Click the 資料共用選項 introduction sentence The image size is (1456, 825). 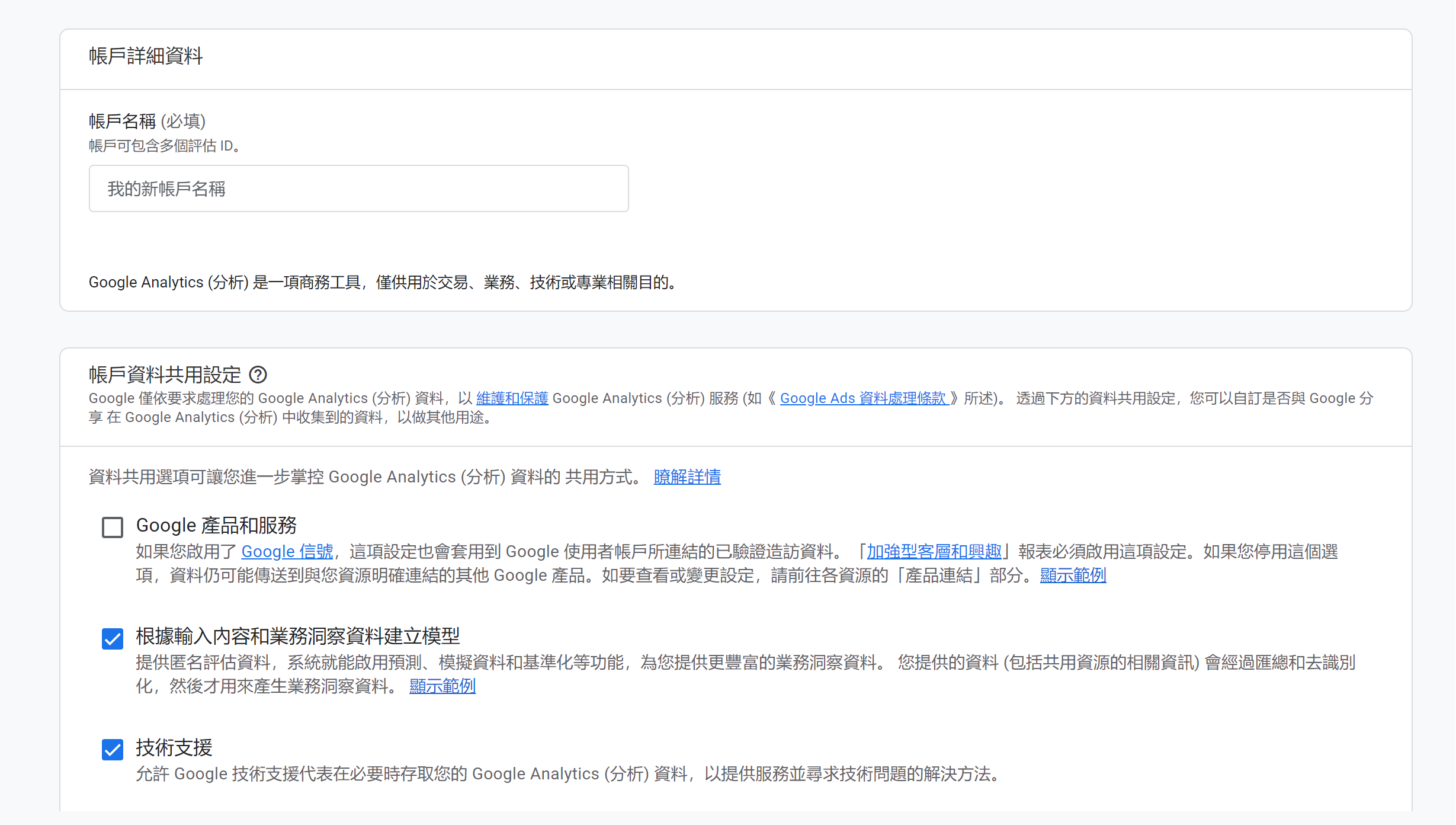[365, 477]
